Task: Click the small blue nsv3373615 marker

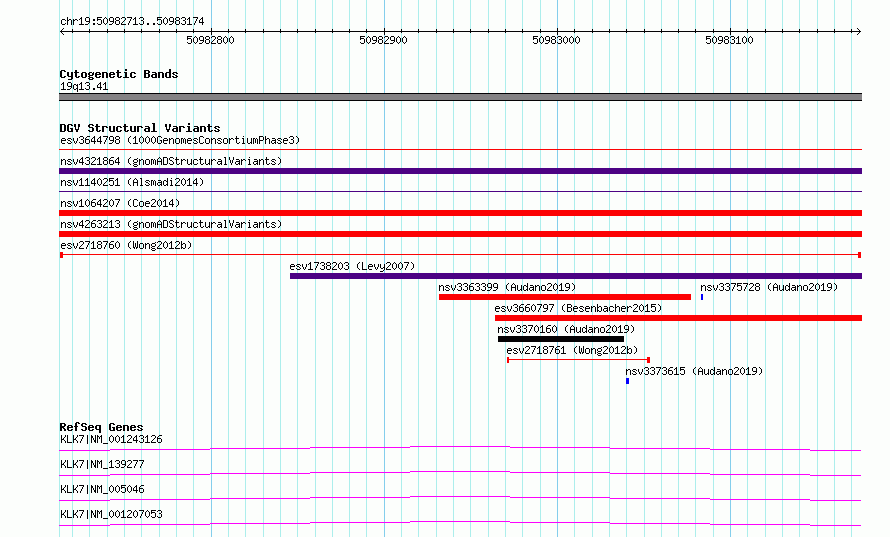Action: [x=627, y=381]
